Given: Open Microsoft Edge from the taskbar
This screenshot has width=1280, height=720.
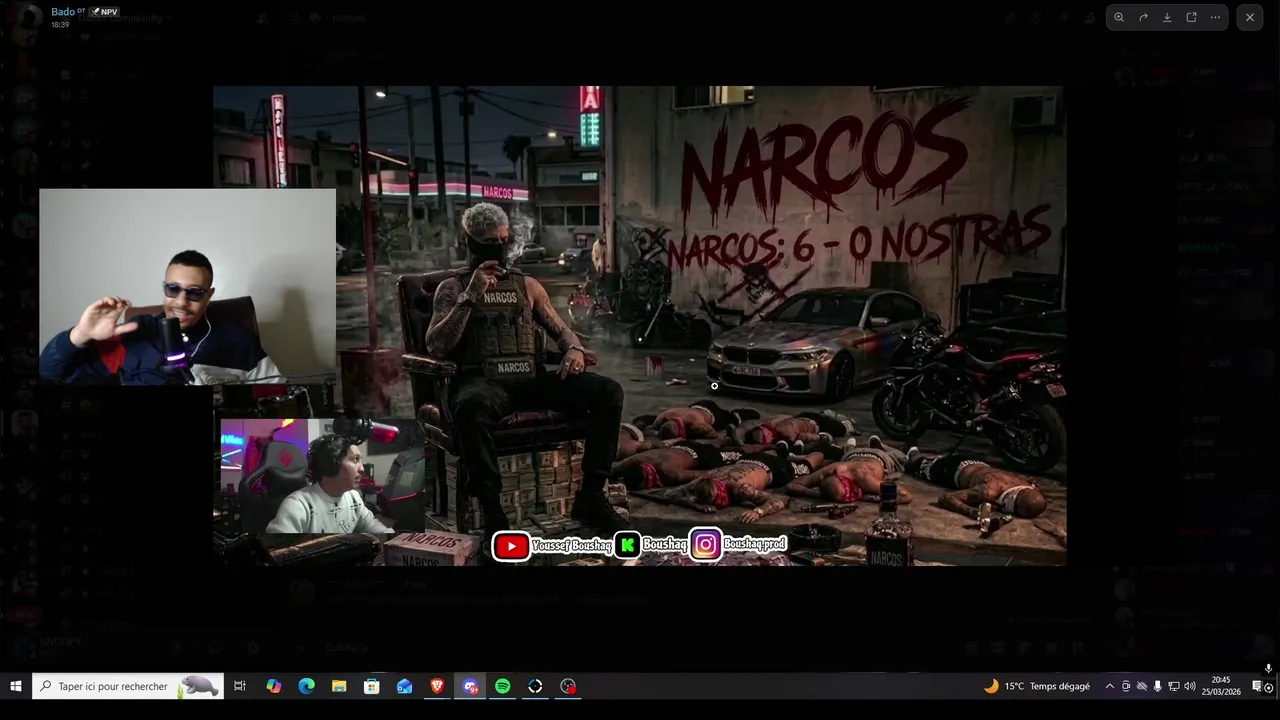Looking at the screenshot, I should [x=306, y=686].
